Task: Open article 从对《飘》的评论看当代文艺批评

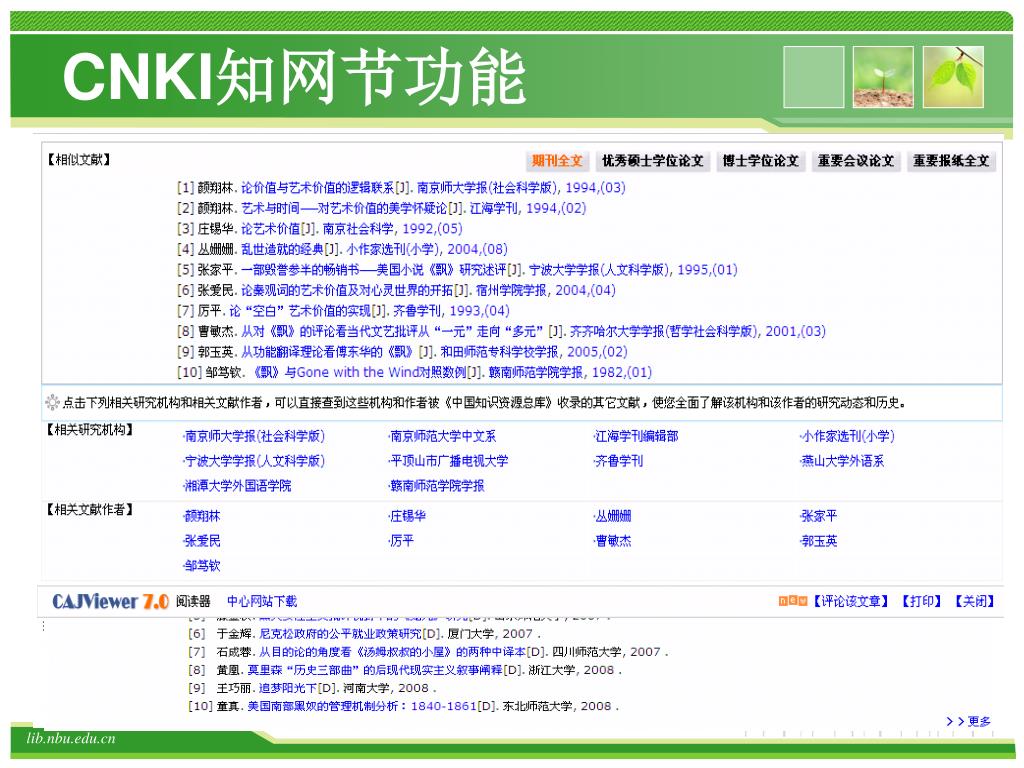Action: (x=393, y=331)
